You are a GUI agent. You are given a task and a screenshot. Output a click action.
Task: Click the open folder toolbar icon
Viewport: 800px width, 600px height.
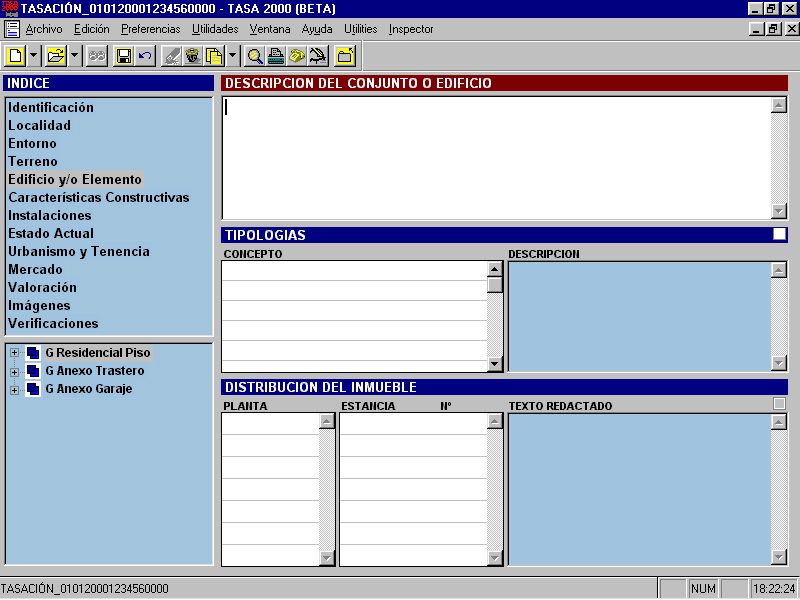[x=56, y=56]
